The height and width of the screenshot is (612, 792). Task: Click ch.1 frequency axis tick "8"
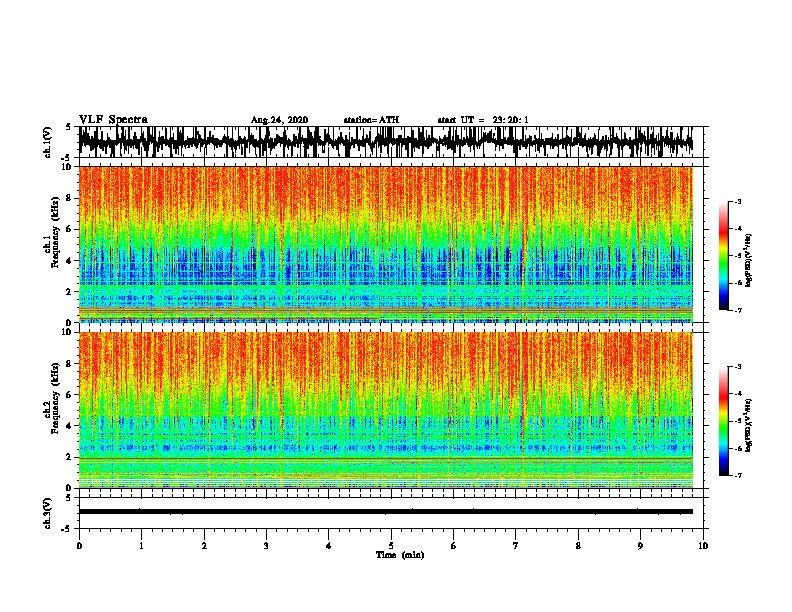coord(69,198)
